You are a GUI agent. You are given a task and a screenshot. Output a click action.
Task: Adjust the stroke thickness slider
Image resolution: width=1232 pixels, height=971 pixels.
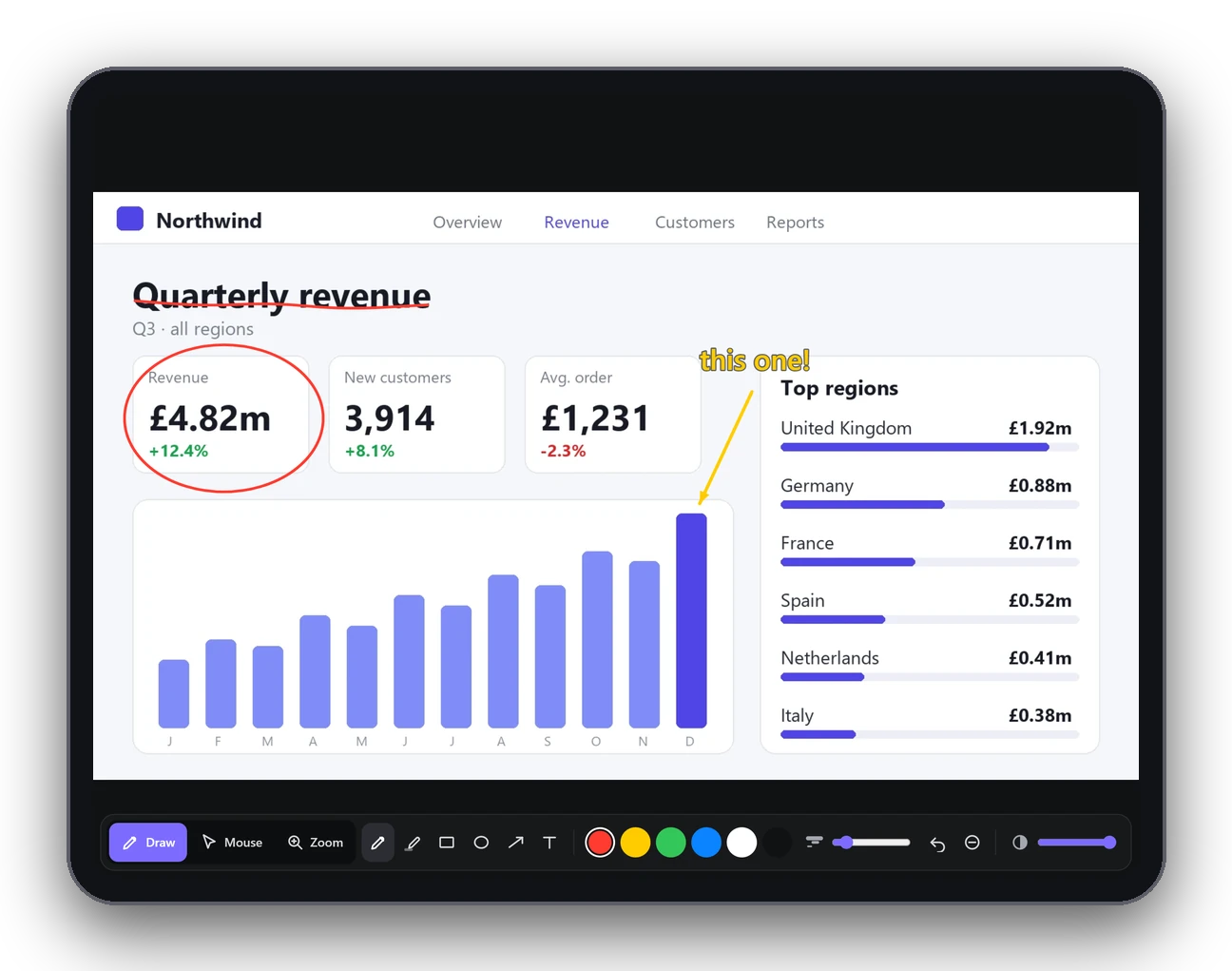871,843
